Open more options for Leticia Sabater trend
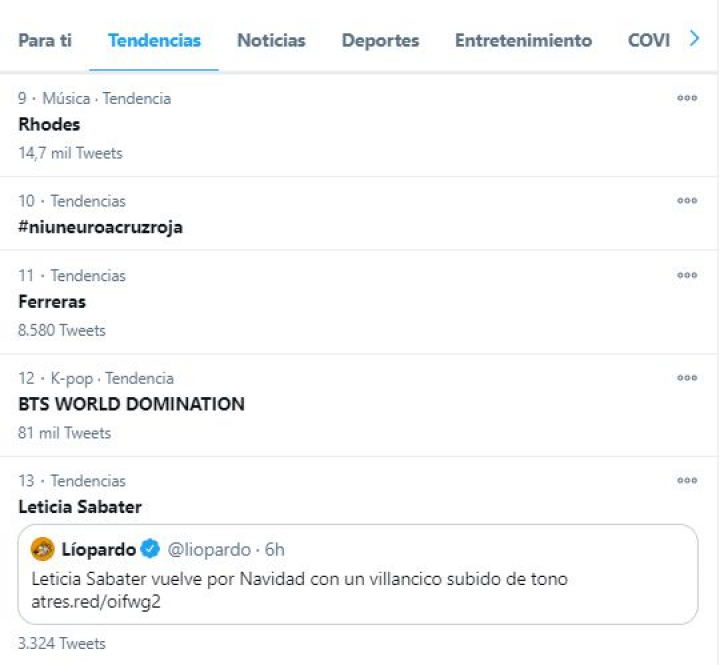The width and height of the screenshot is (720, 665). (x=686, y=481)
